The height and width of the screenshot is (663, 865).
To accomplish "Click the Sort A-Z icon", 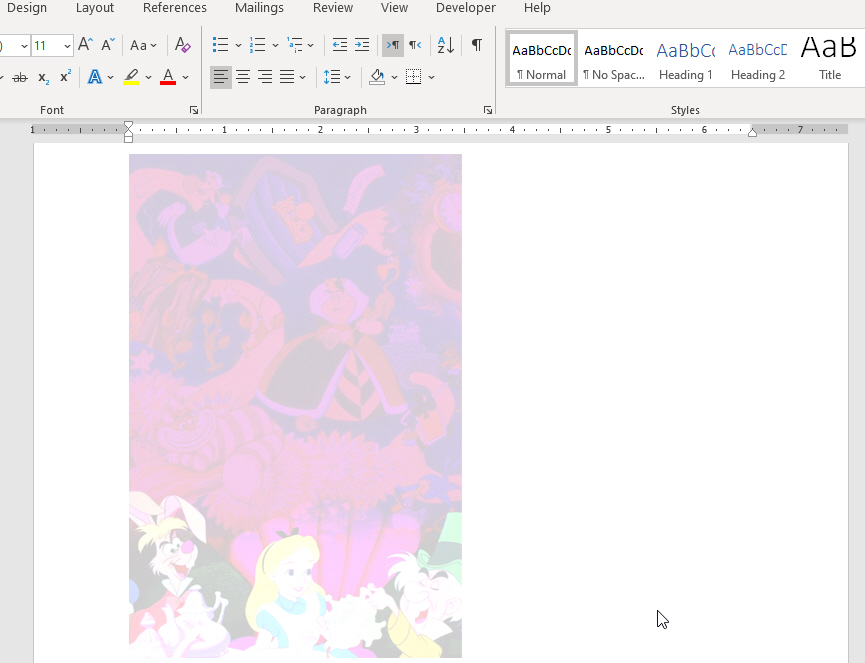I will [x=446, y=45].
